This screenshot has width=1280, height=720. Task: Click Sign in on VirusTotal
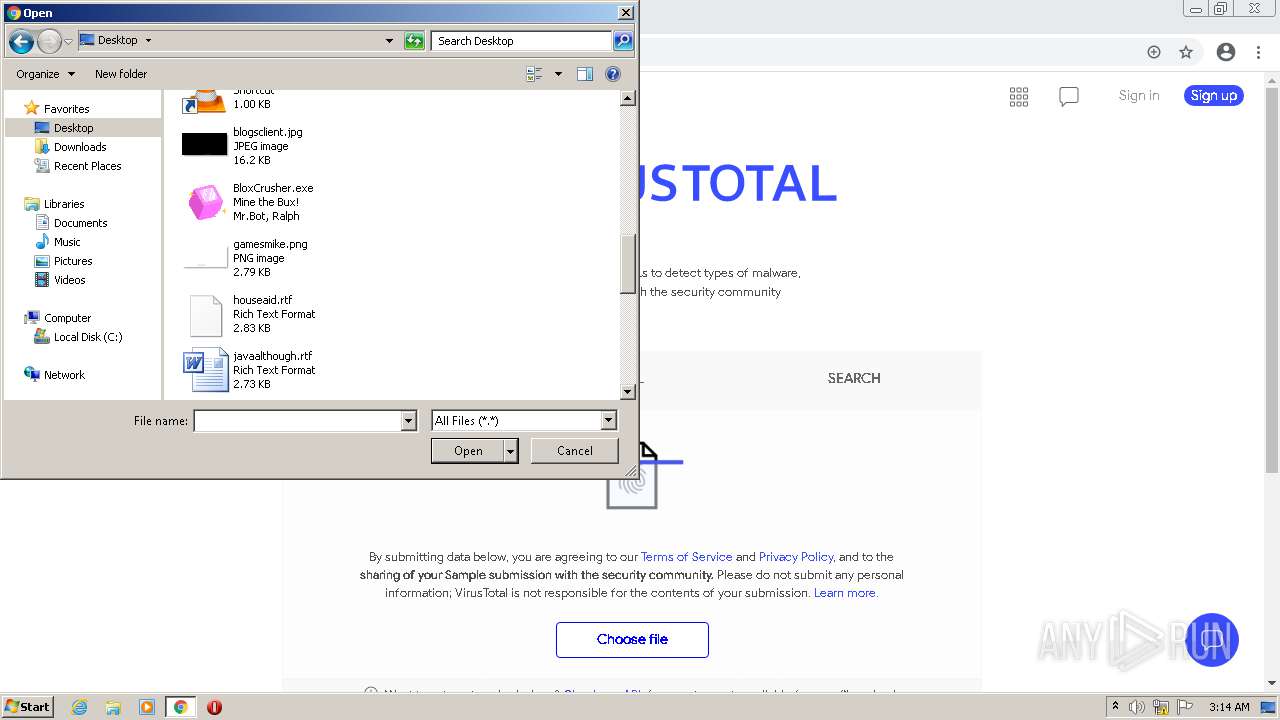click(1139, 96)
